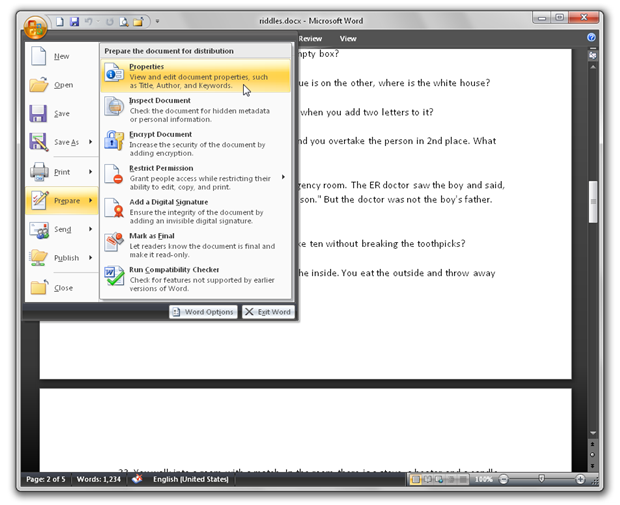Open the blue Help question mark icon
The width and height of the screenshot is (620, 505).
tap(591, 37)
